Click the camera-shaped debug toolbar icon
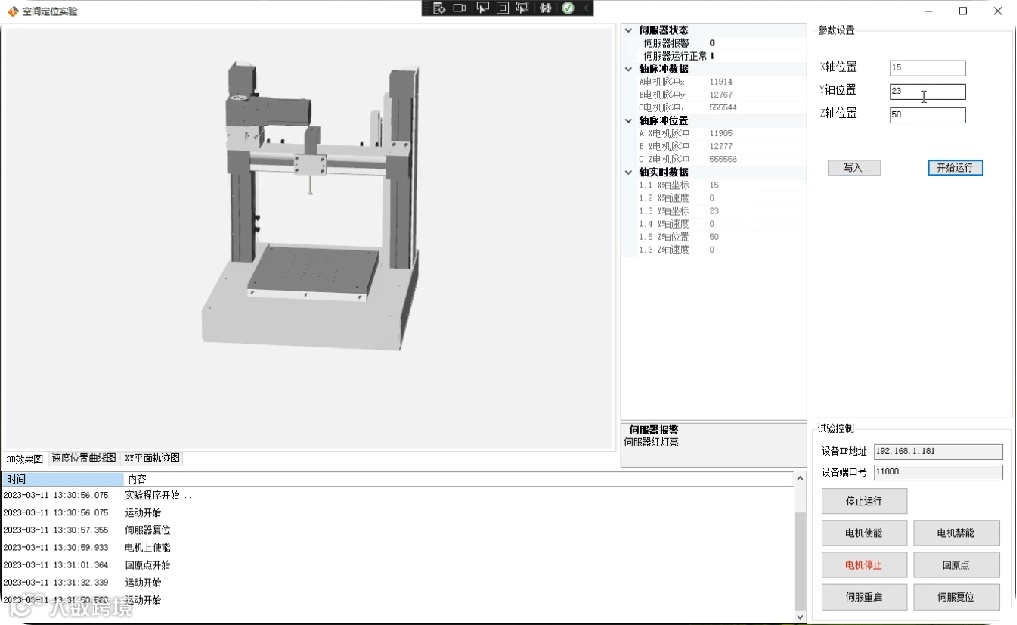Viewport: 1017px width, 625px height. [460, 8]
